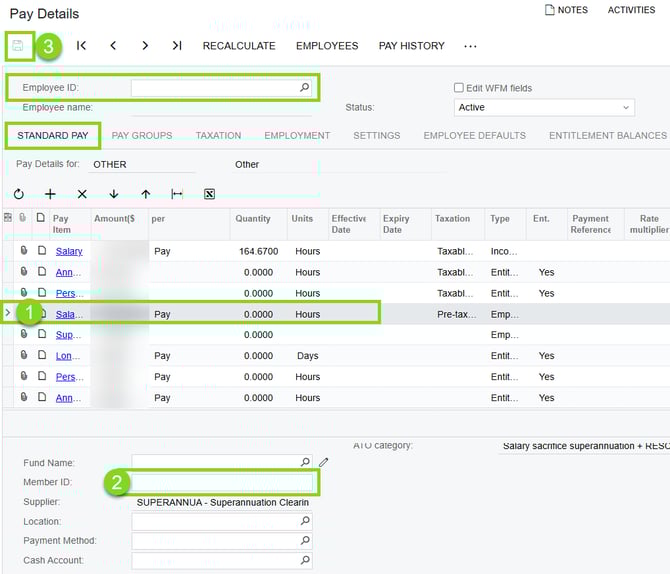Open the Salary pay item link

68,251
